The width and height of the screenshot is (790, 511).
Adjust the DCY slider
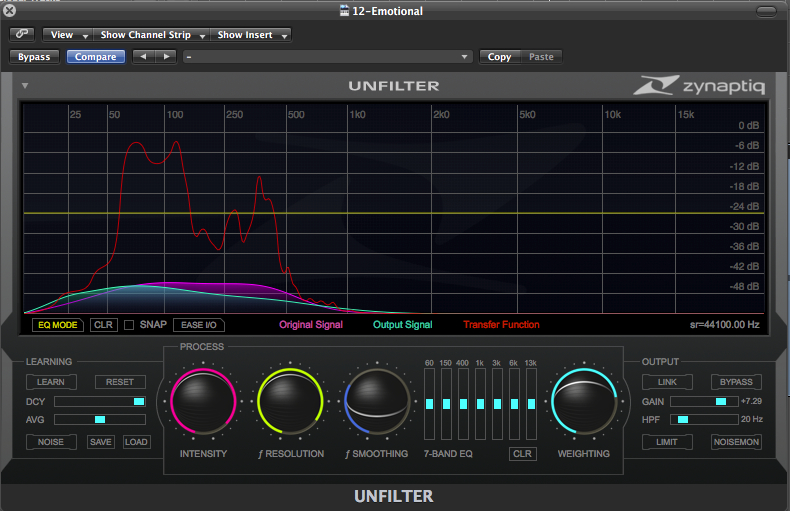point(100,402)
